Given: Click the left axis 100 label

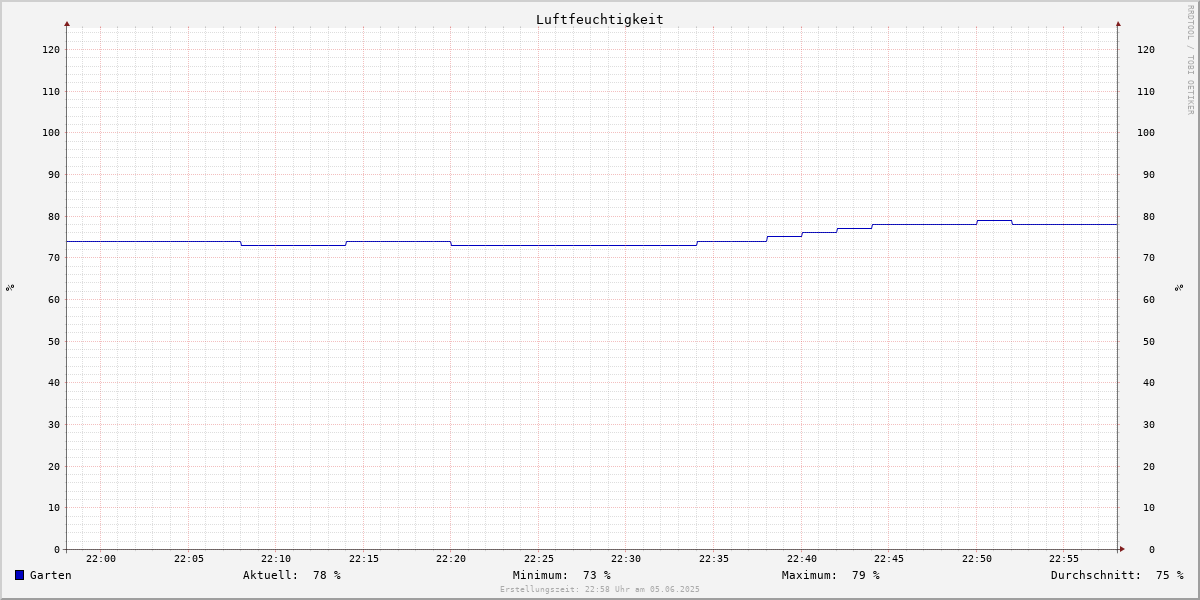Looking at the screenshot, I should coord(51,133).
